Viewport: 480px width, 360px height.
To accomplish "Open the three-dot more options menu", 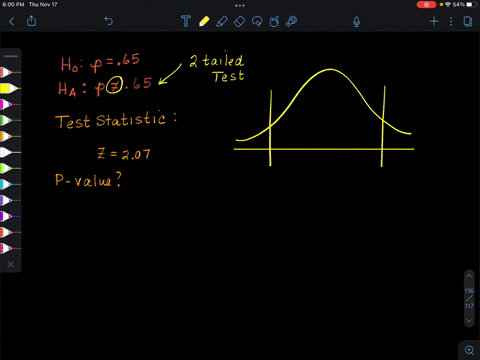I will click(451, 22).
